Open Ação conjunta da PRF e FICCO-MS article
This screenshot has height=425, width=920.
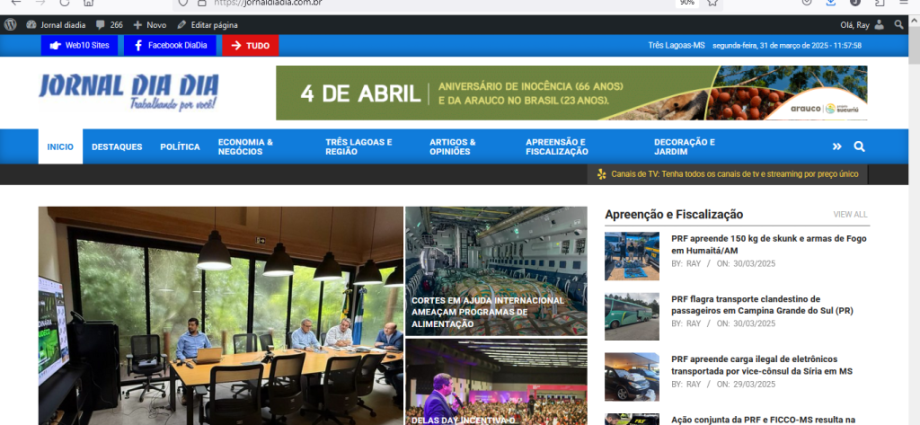click(x=764, y=420)
